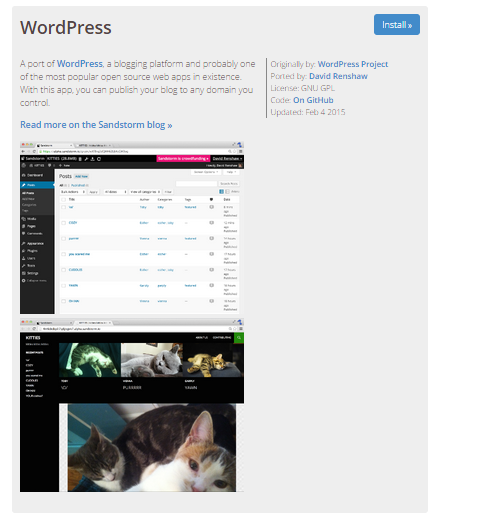Open the On GitHub code link
The height and width of the screenshot is (523, 488).
click(313, 100)
